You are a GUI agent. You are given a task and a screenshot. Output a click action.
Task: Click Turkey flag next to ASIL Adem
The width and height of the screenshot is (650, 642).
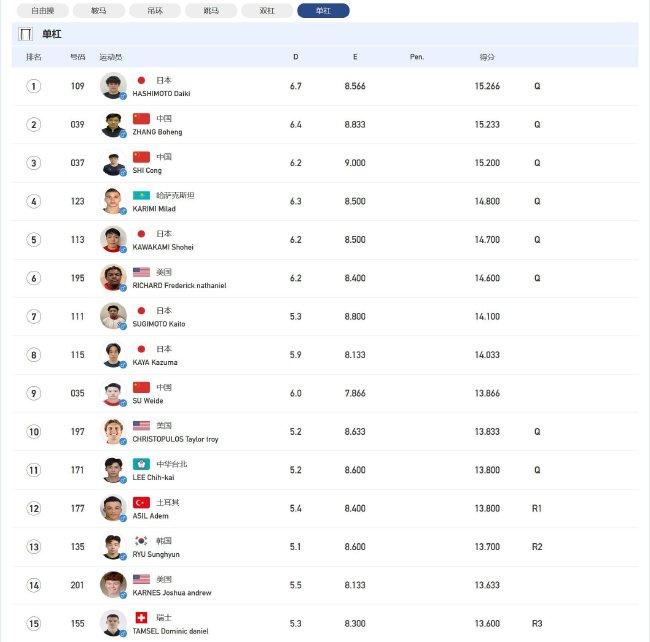(141, 502)
